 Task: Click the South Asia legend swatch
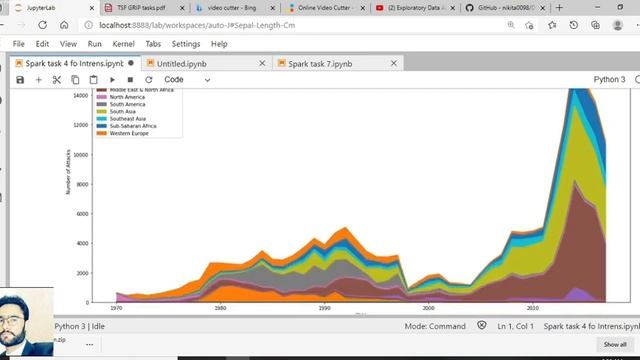point(102,111)
